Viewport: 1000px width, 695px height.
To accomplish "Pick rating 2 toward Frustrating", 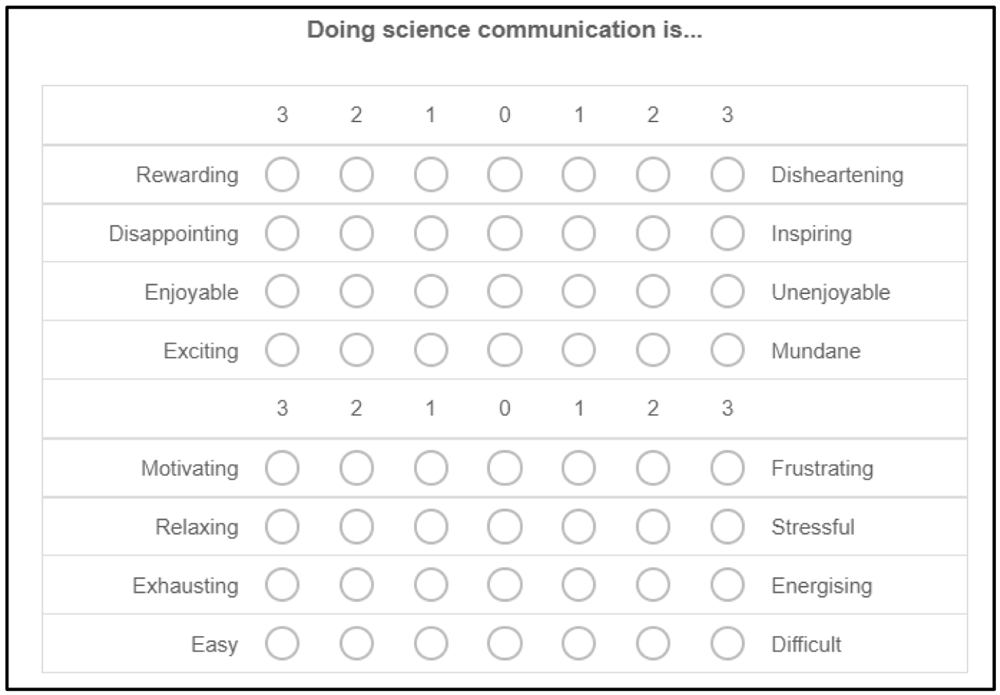I will (652, 468).
